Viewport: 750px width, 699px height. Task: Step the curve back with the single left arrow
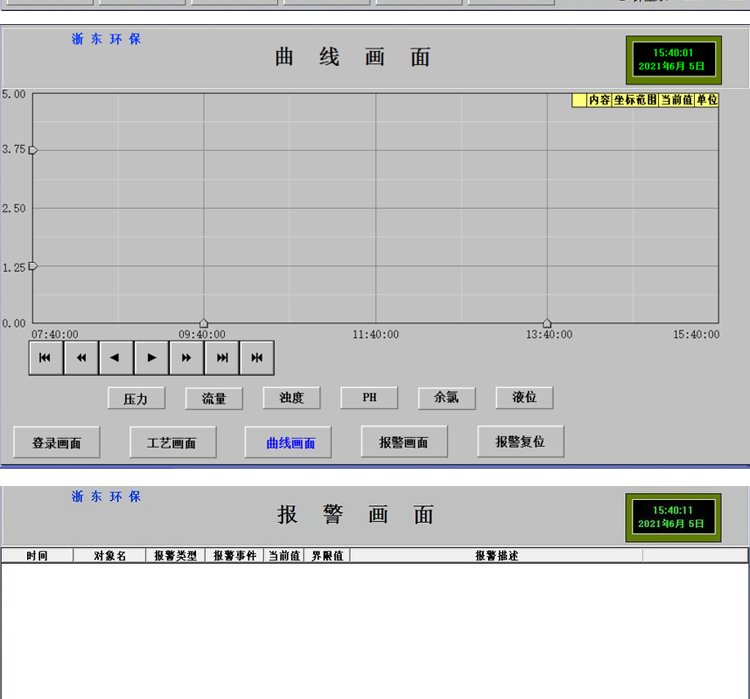point(115,357)
